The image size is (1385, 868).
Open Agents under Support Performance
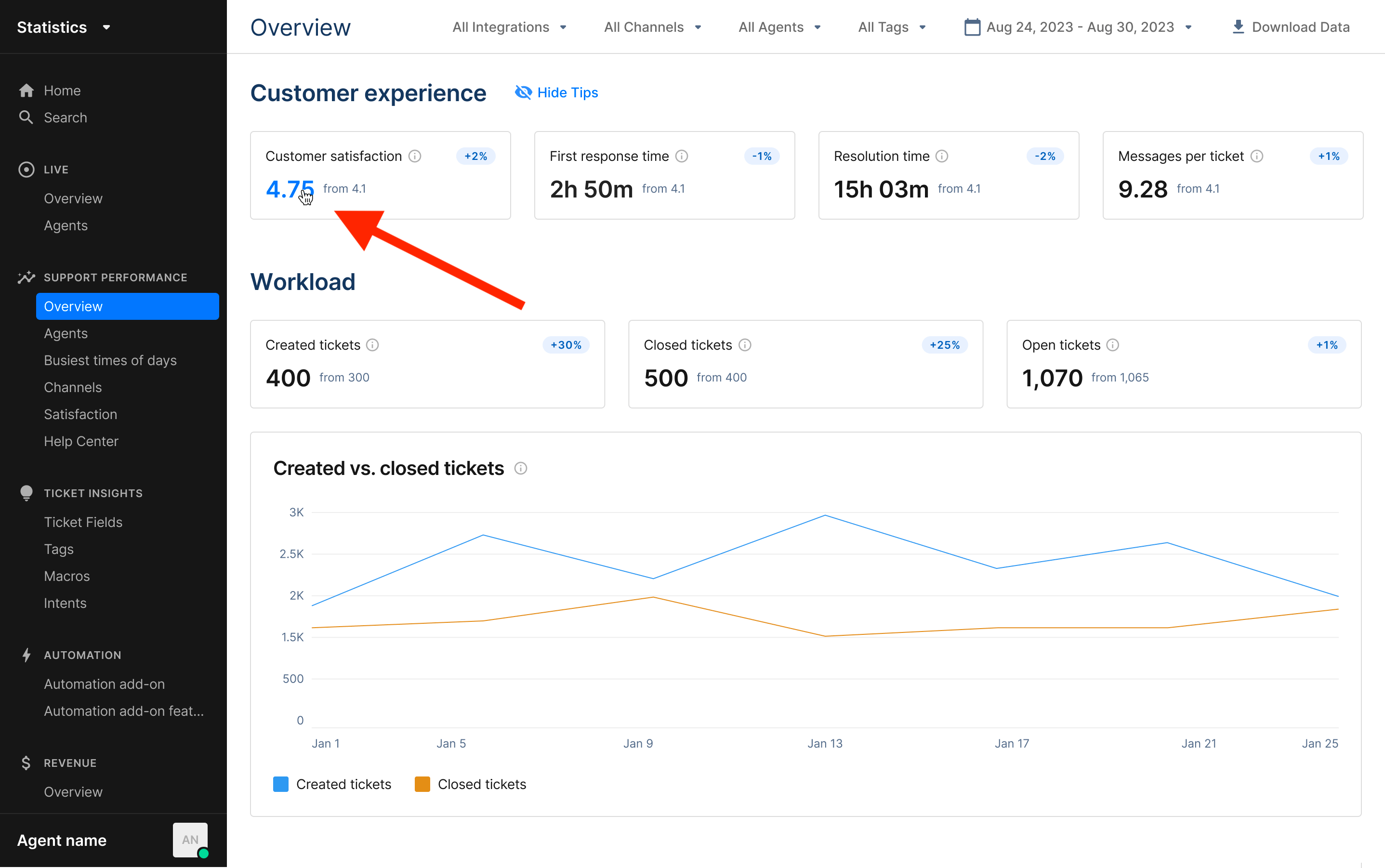point(66,333)
